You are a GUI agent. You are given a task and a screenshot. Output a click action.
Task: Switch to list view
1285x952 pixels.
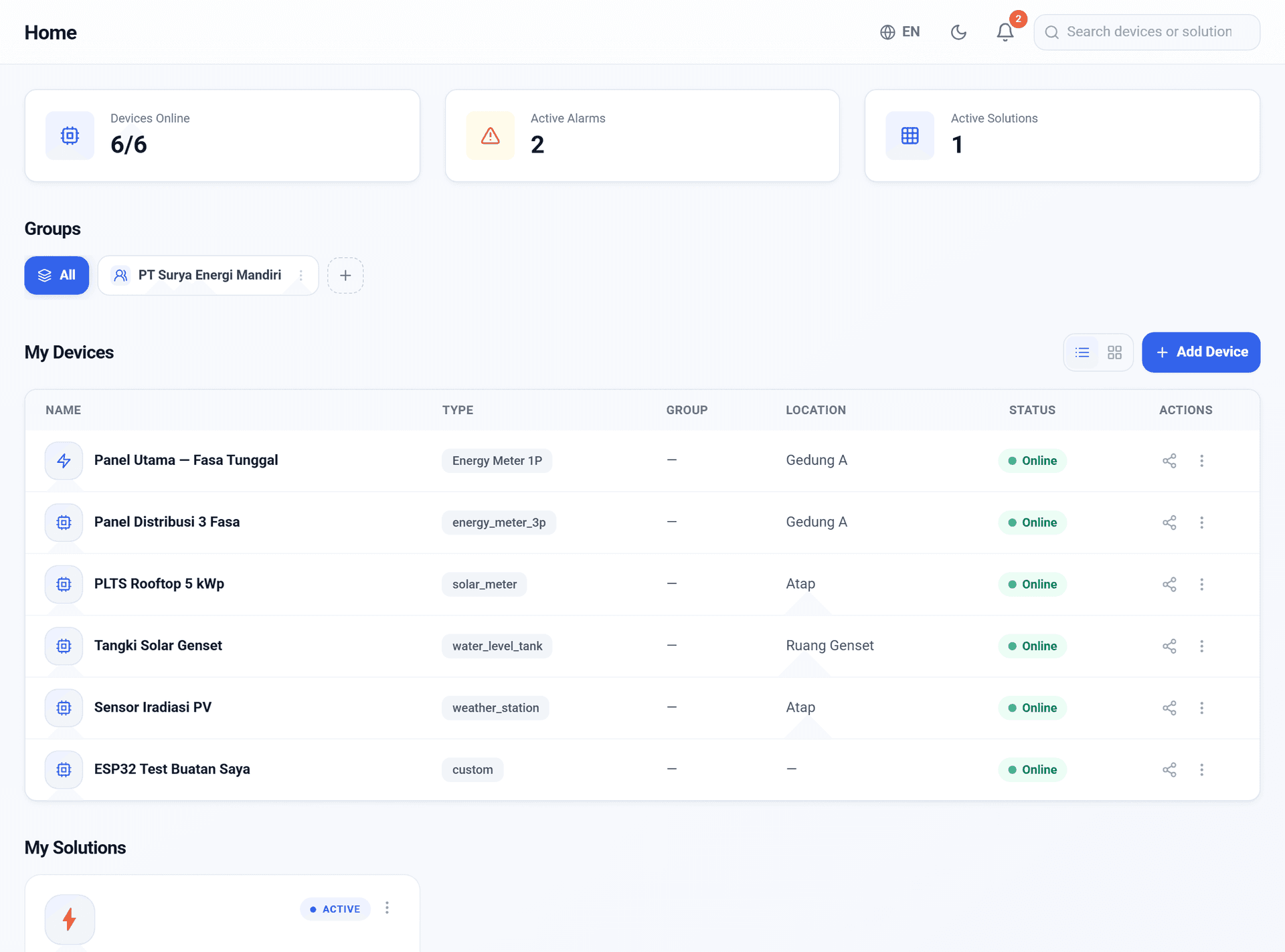(x=1082, y=353)
